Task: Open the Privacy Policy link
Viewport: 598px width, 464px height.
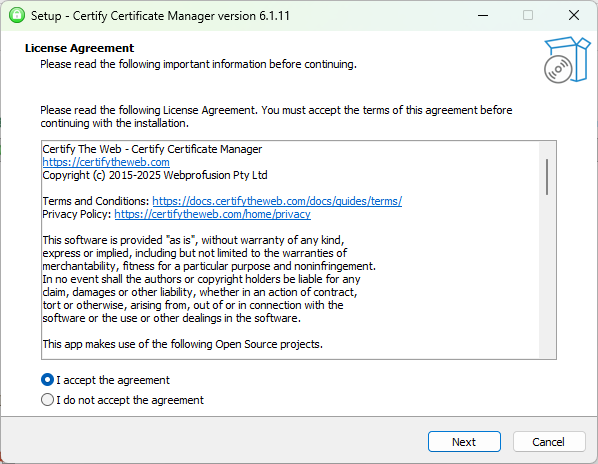Action: (212, 214)
